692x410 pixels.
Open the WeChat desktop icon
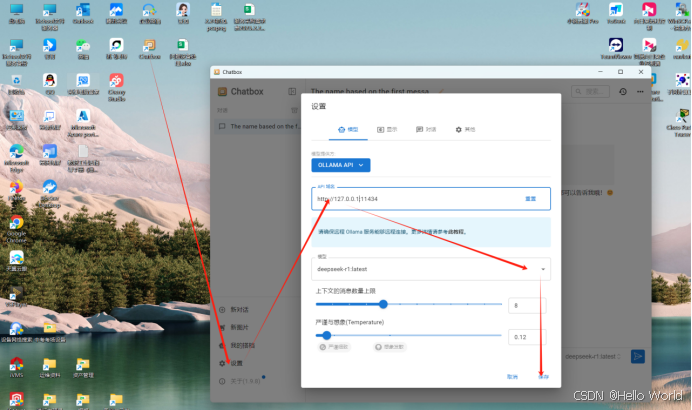tap(83, 49)
